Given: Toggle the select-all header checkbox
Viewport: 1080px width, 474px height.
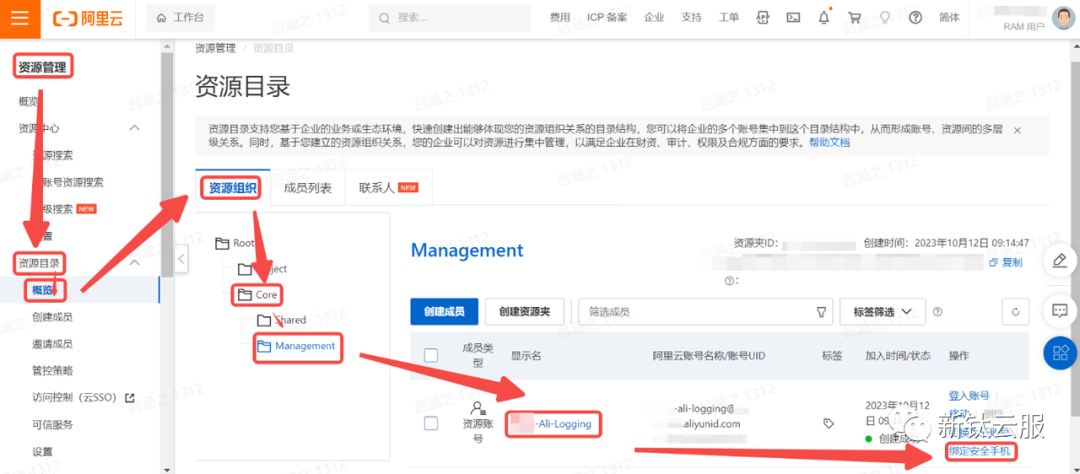Looking at the screenshot, I should 431,356.
